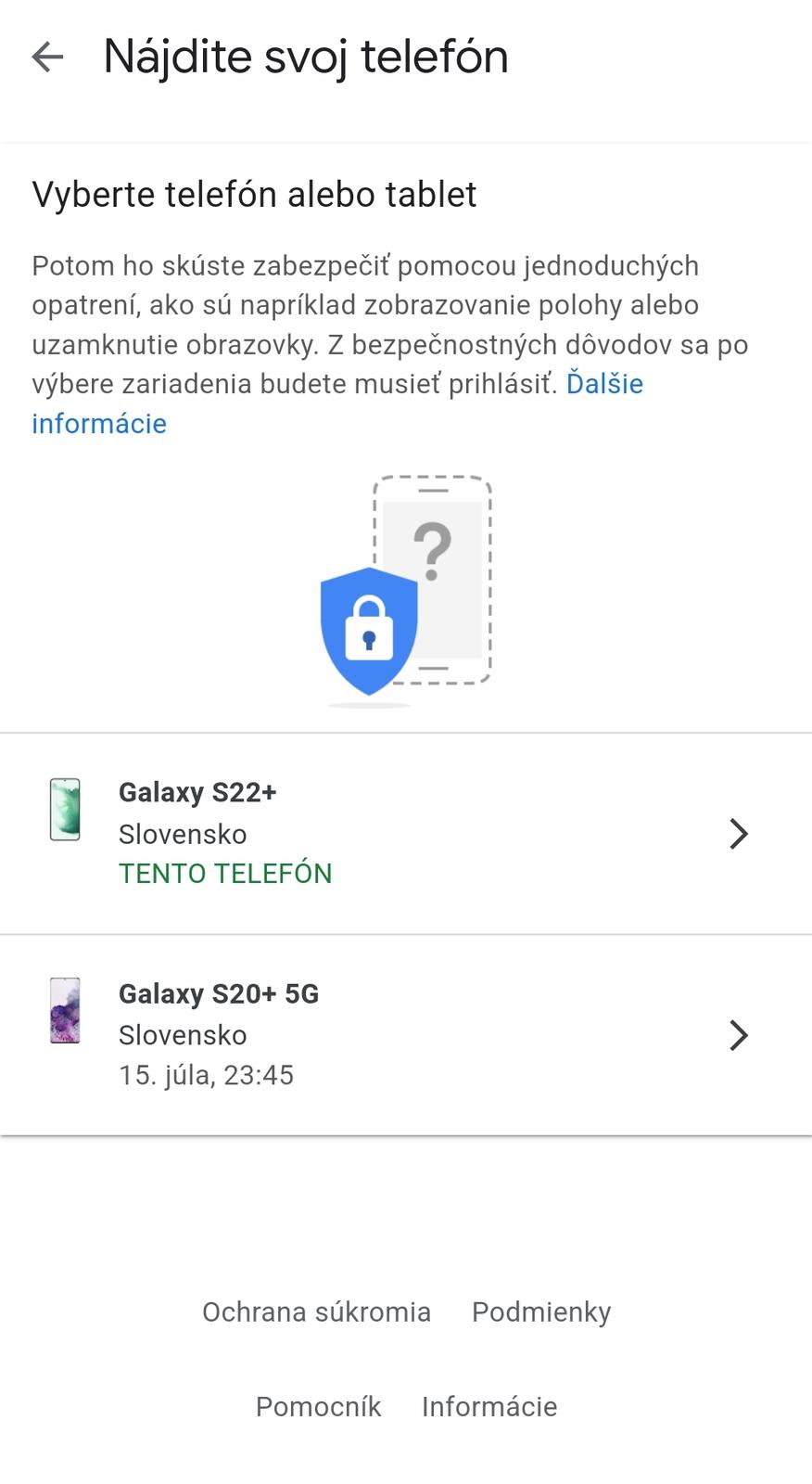Select the Galaxy S20+ 5G device name

(219, 993)
